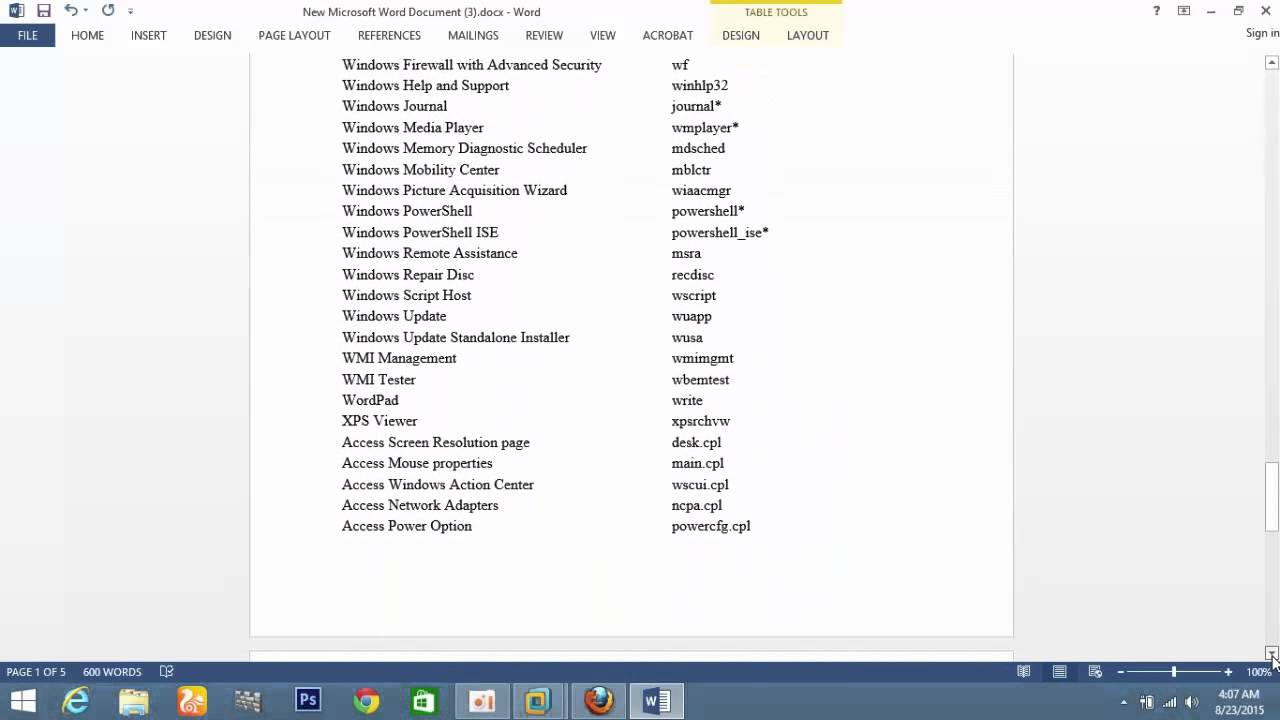Click 'Windows Media Player' table cell

coord(412,128)
